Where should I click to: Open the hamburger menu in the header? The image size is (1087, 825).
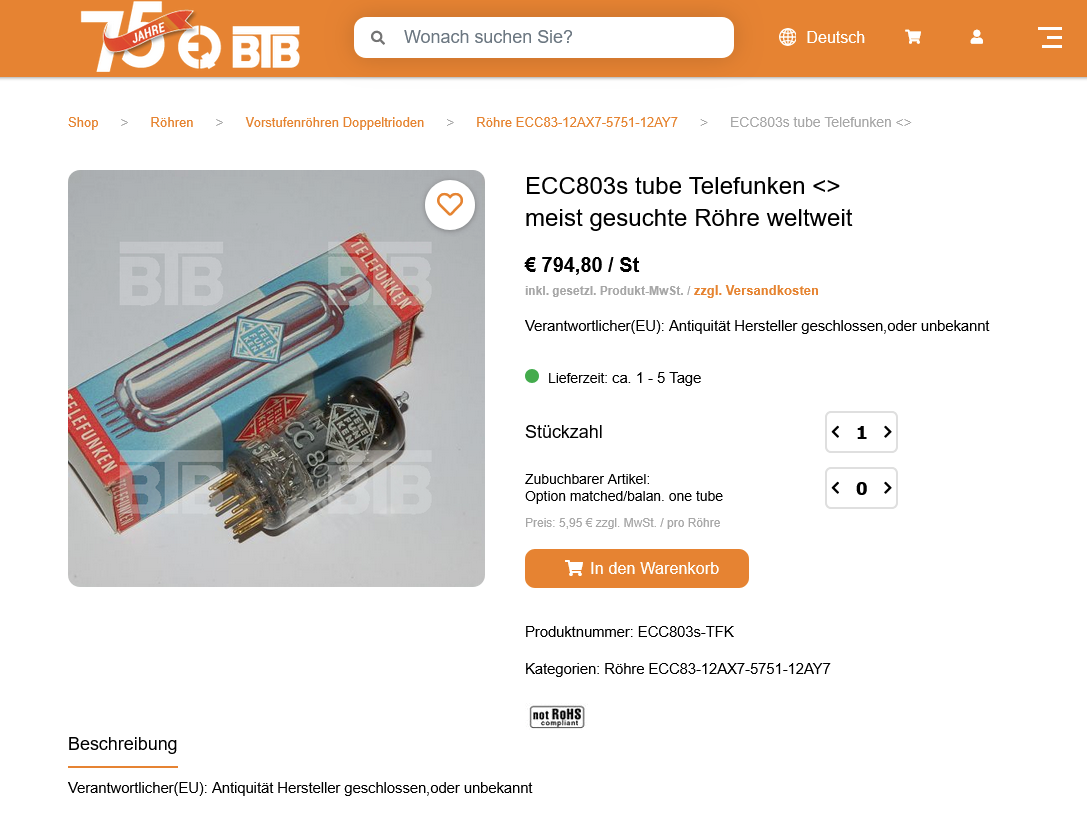[x=1051, y=37]
